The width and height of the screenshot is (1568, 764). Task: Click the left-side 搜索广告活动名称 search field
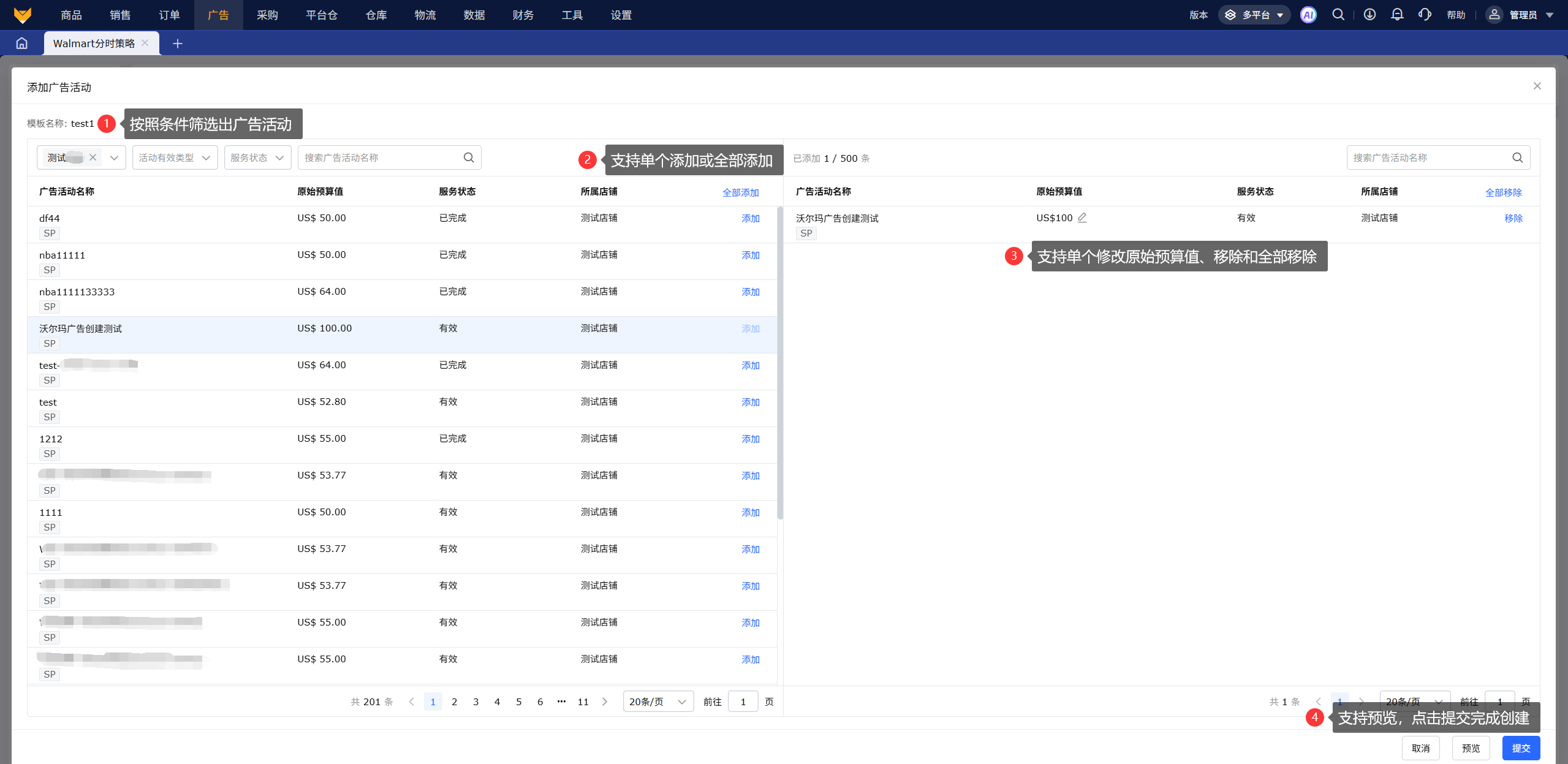(x=380, y=157)
